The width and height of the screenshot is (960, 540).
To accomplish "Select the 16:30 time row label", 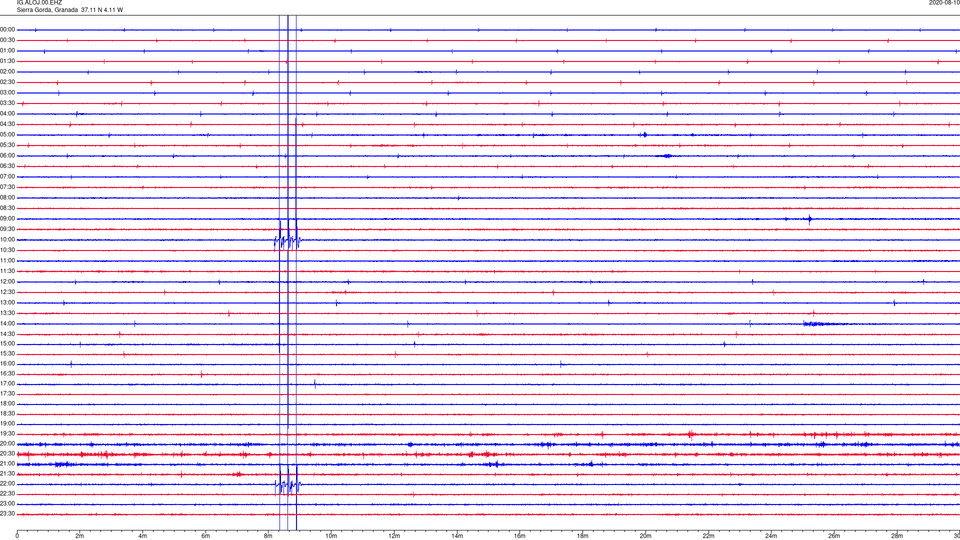I will click(x=8, y=373).
